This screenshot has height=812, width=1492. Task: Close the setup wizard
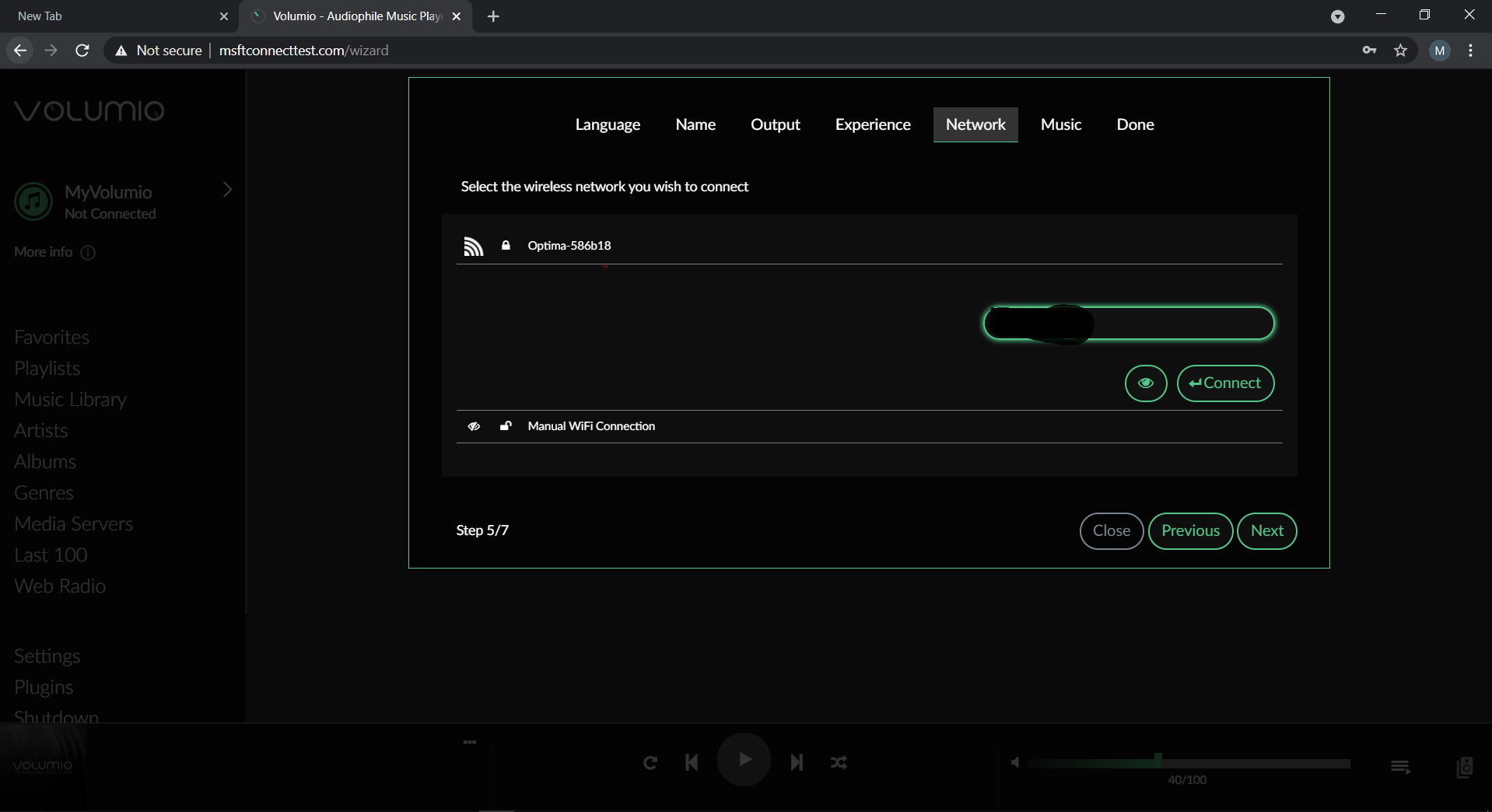click(x=1112, y=531)
